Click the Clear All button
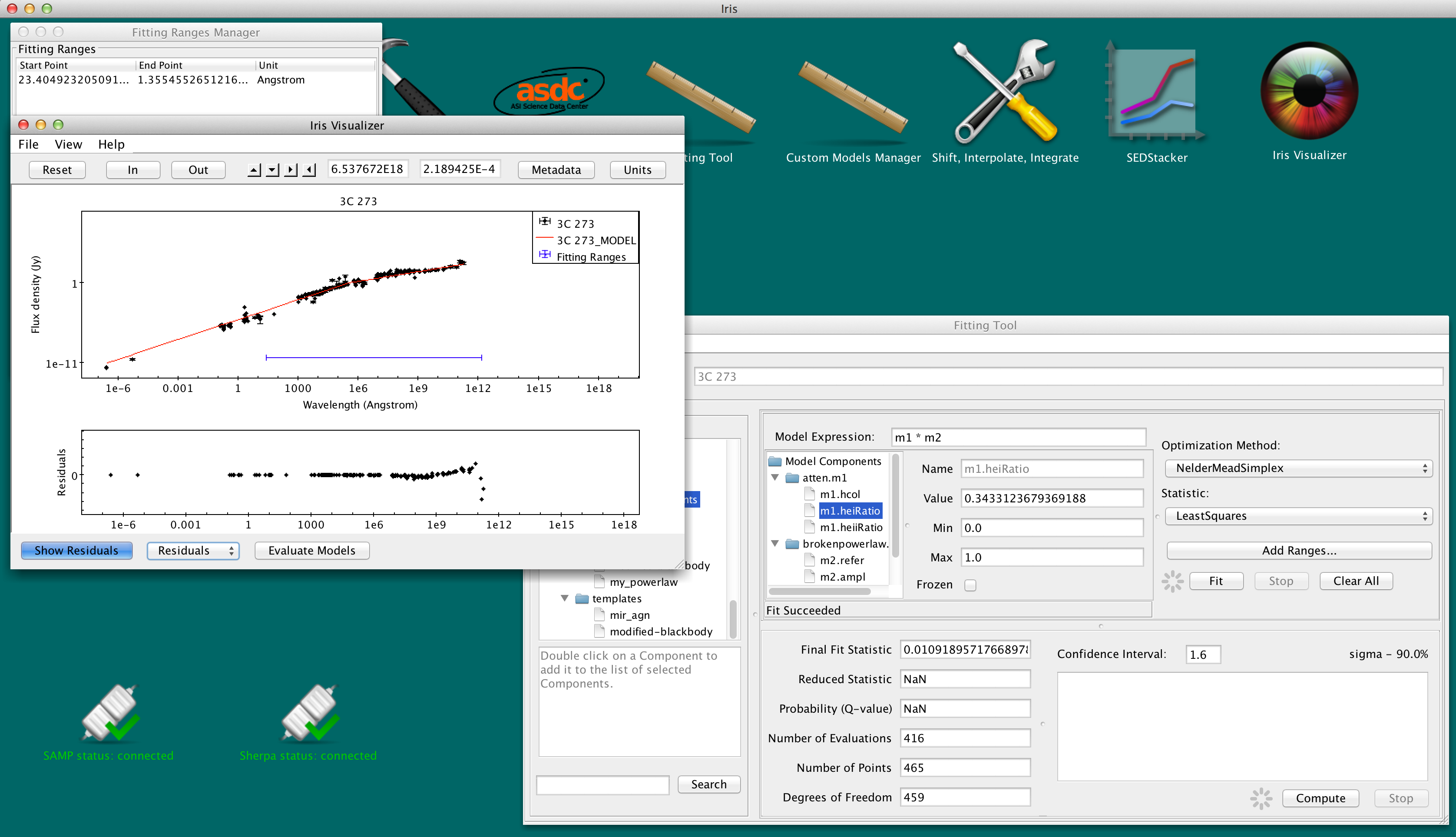The image size is (1456, 837). [x=1356, y=581]
